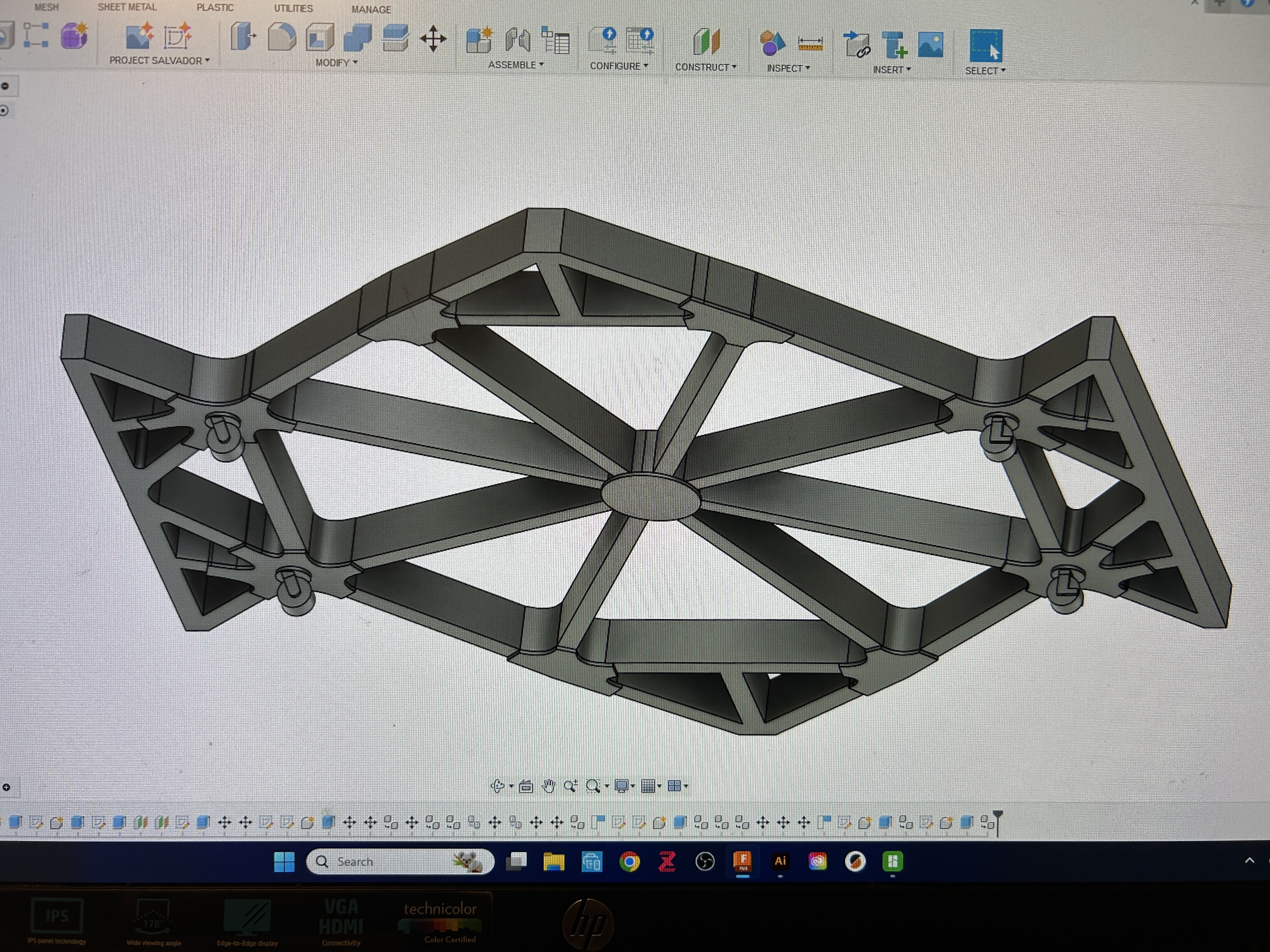Activate the Move/Copy arrows tool
The height and width of the screenshot is (952, 1270).
pos(433,39)
